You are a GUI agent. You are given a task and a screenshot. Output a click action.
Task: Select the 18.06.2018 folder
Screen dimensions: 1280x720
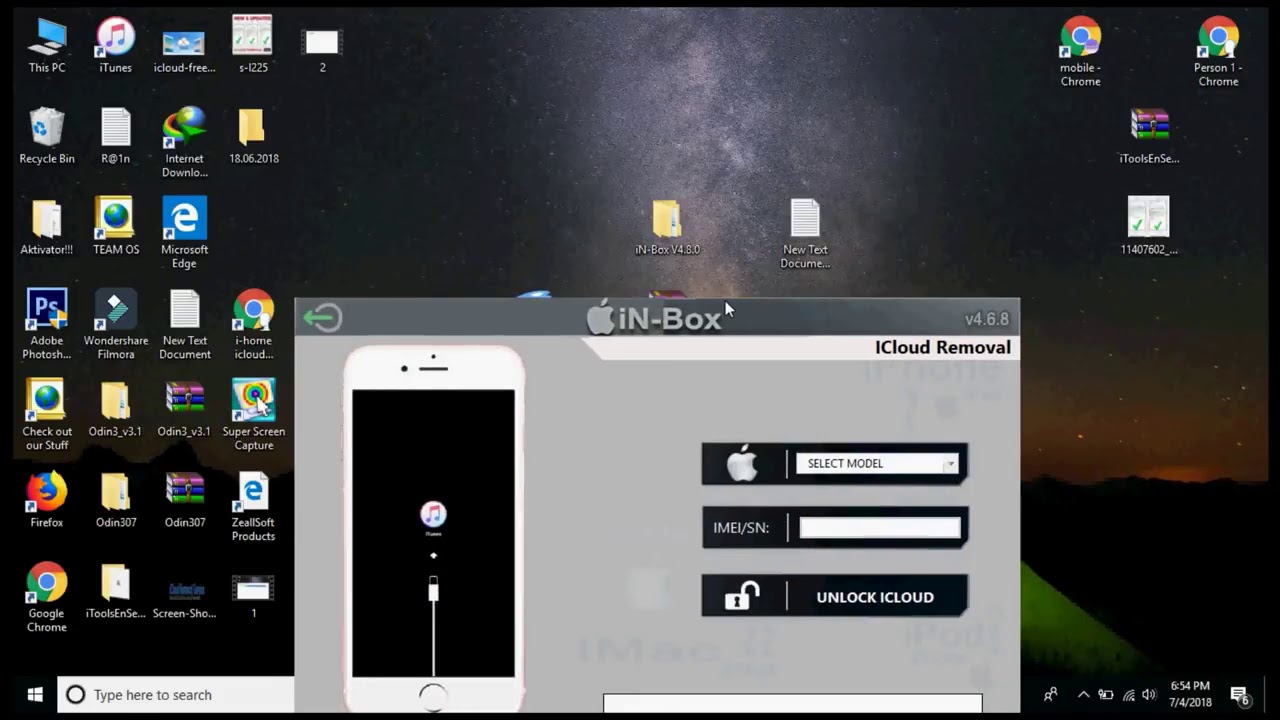click(253, 137)
